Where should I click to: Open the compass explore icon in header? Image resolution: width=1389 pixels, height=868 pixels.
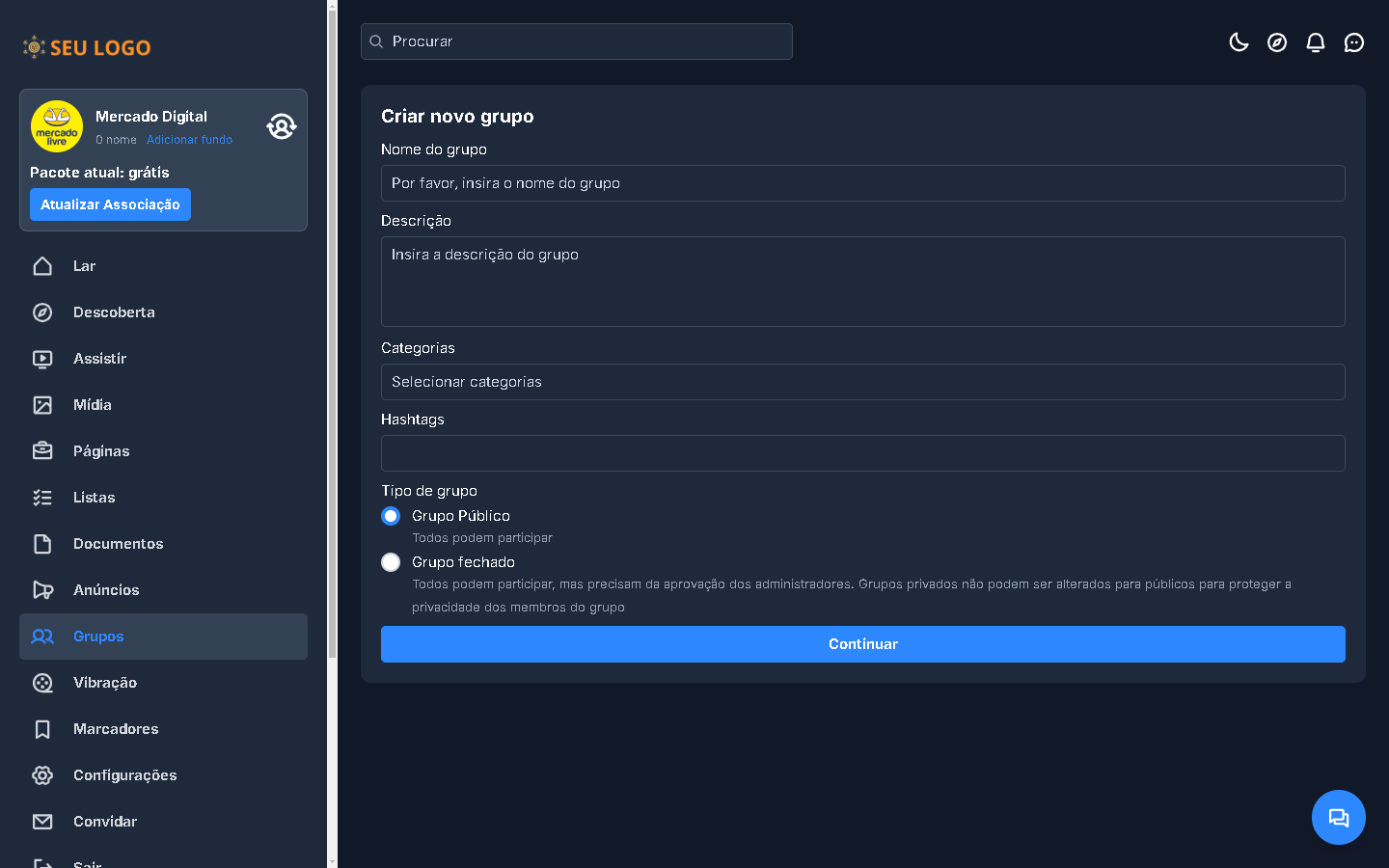(1277, 42)
